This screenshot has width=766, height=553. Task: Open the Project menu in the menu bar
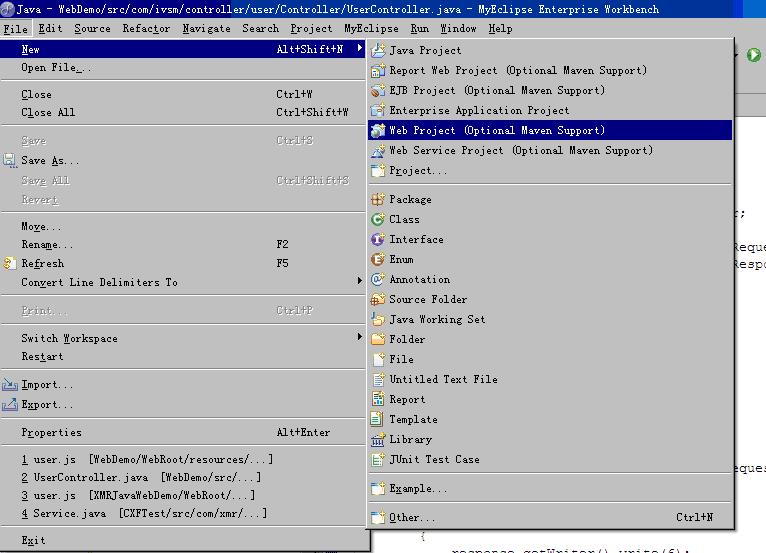[311, 28]
